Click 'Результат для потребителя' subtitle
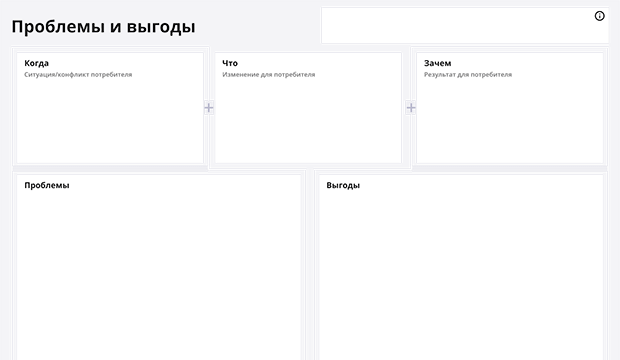 pos(468,74)
